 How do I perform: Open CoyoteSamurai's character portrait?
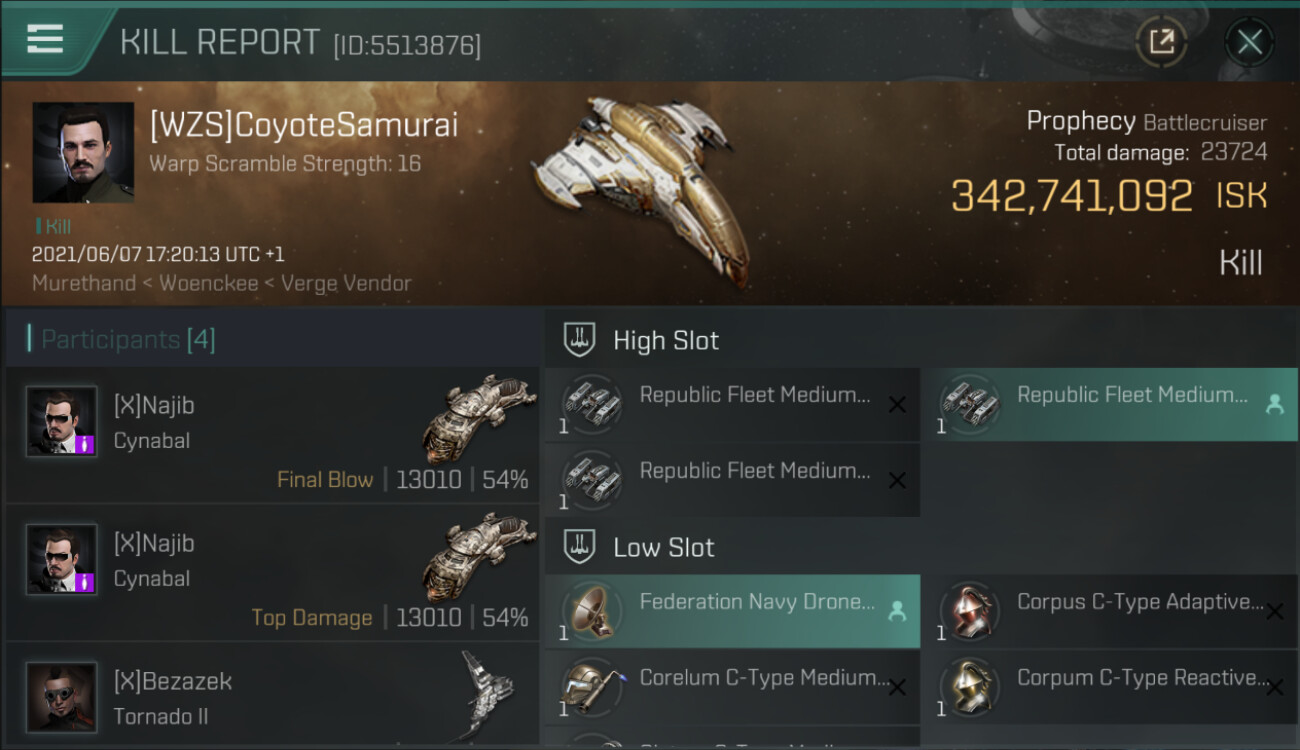point(83,152)
